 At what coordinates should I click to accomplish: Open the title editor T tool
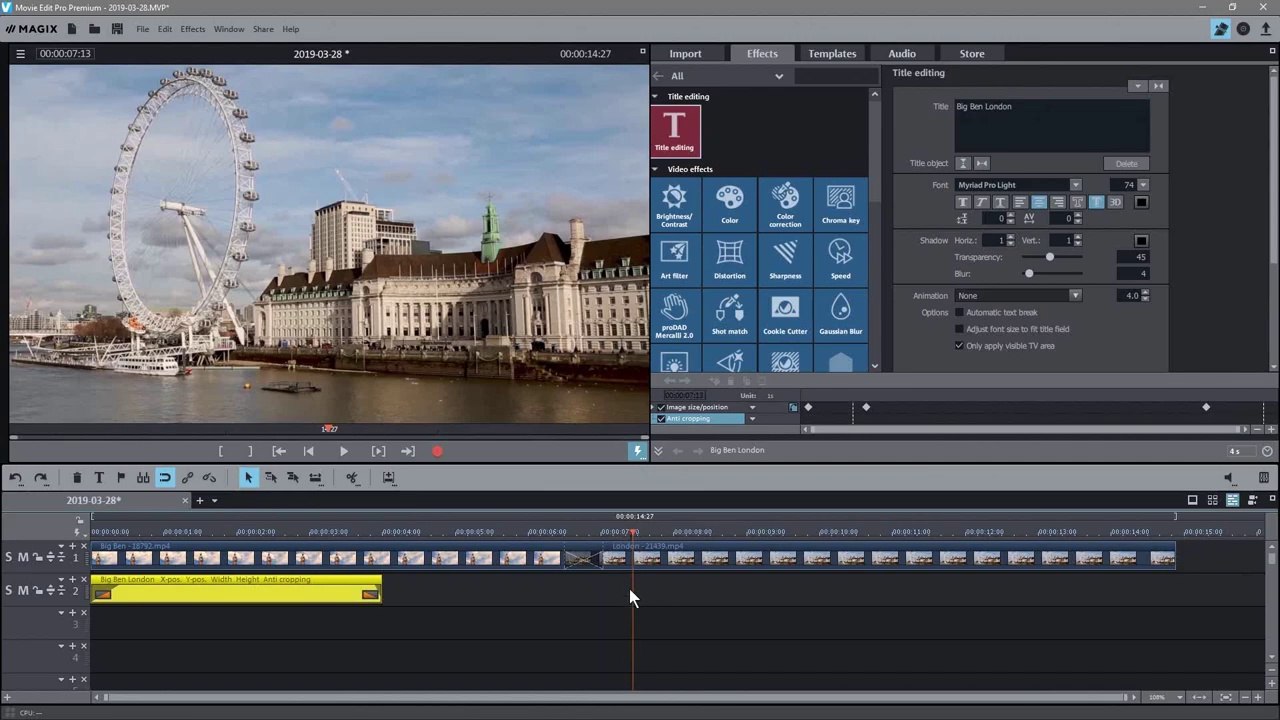click(x=99, y=478)
